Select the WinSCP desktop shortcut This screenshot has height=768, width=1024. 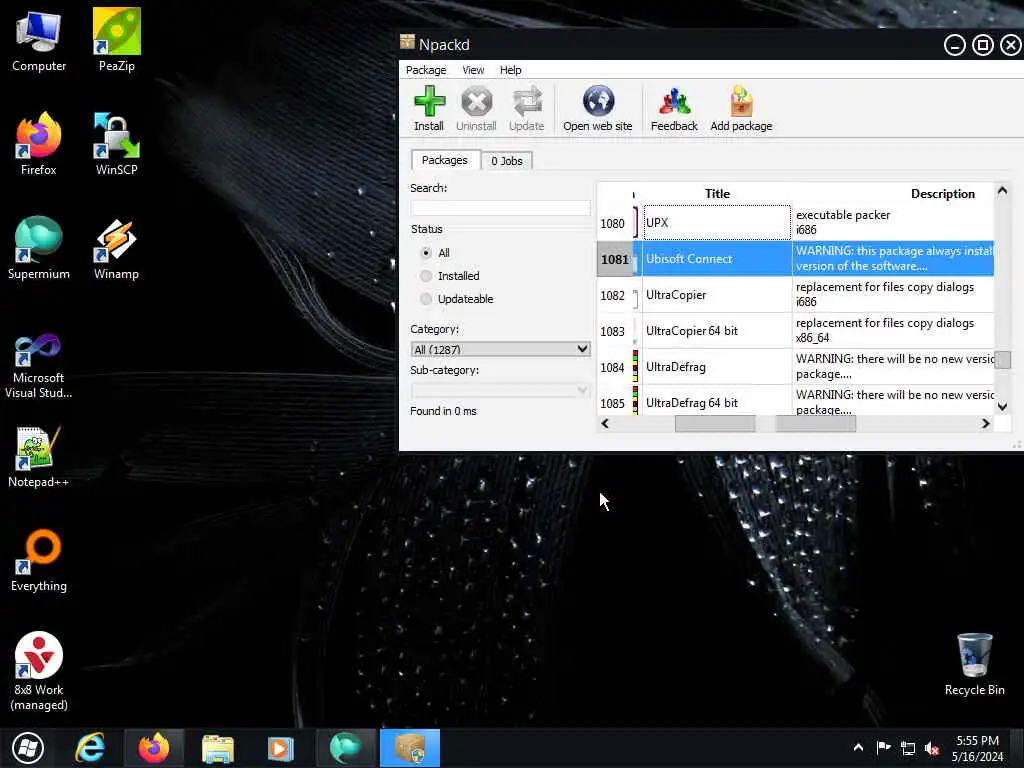117,144
